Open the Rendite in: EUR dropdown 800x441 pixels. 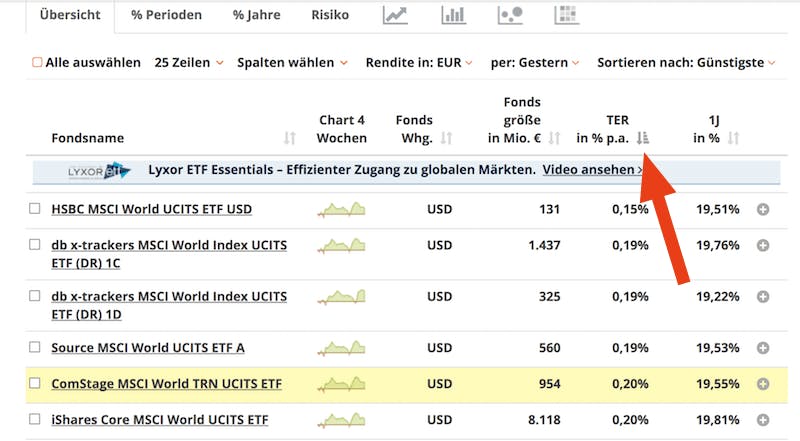click(x=419, y=63)
